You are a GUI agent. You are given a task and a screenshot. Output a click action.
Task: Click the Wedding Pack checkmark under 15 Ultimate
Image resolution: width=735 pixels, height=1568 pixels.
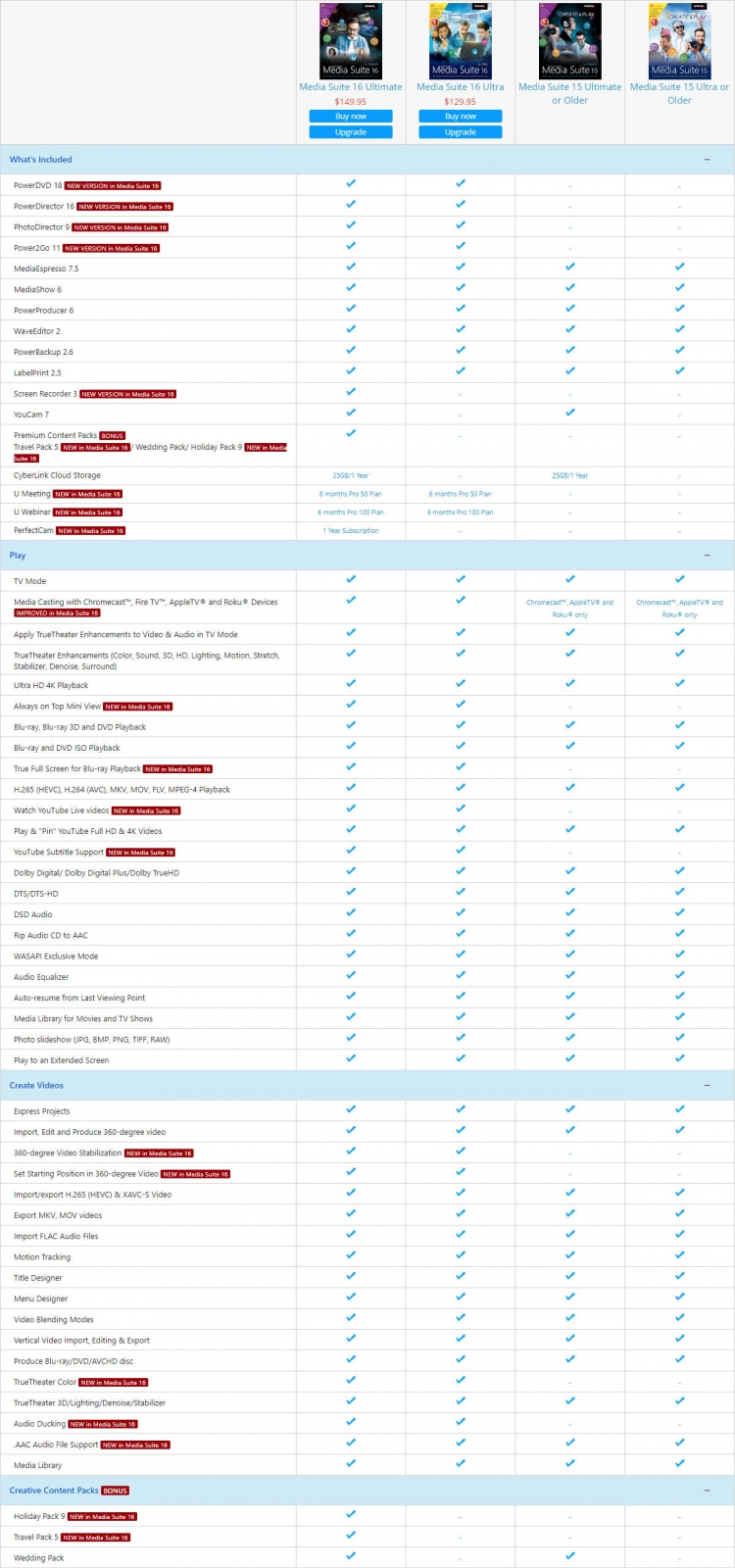tap(570, 1555)
